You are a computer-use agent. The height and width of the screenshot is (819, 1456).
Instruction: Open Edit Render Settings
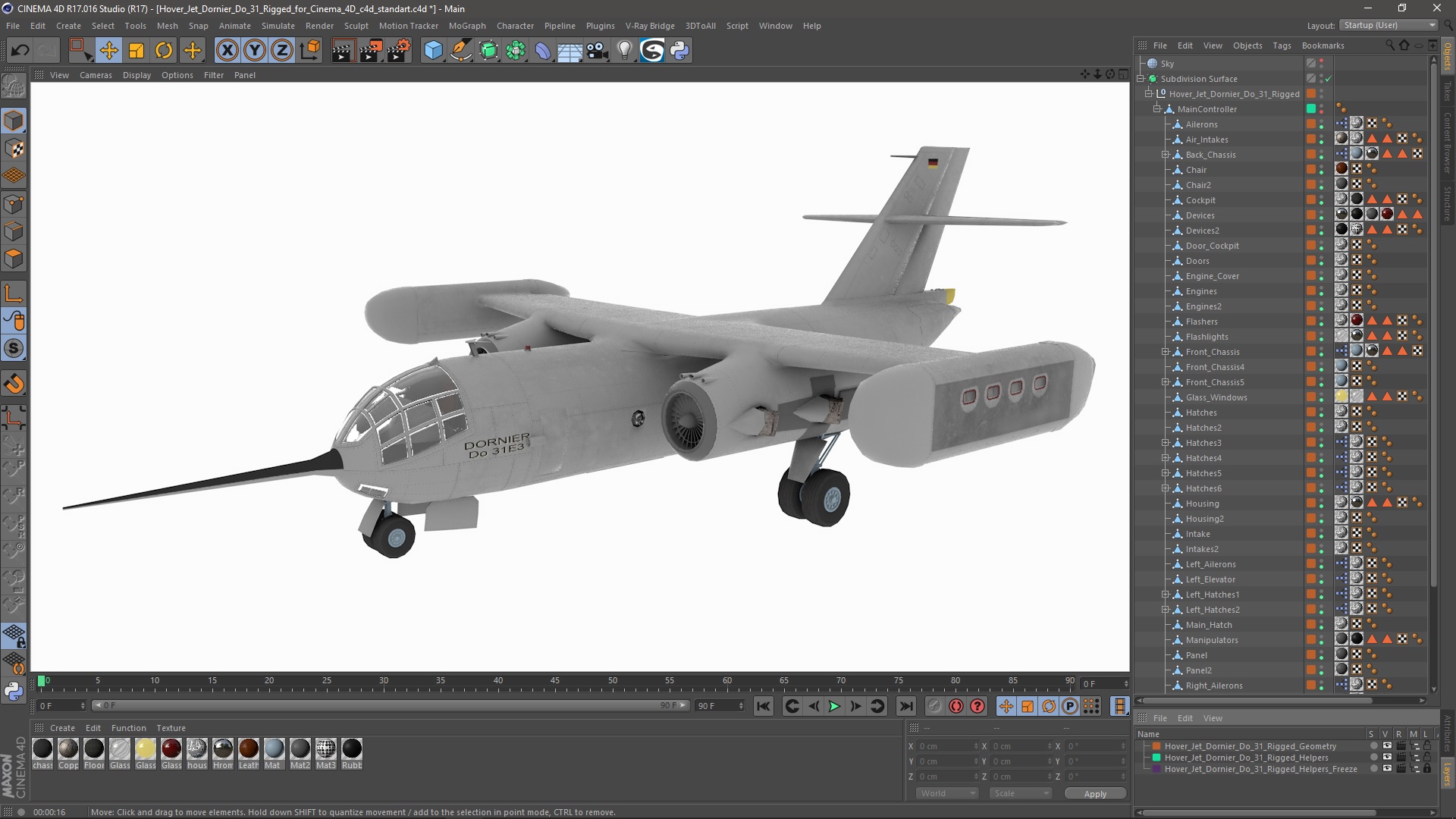point(399,51)
